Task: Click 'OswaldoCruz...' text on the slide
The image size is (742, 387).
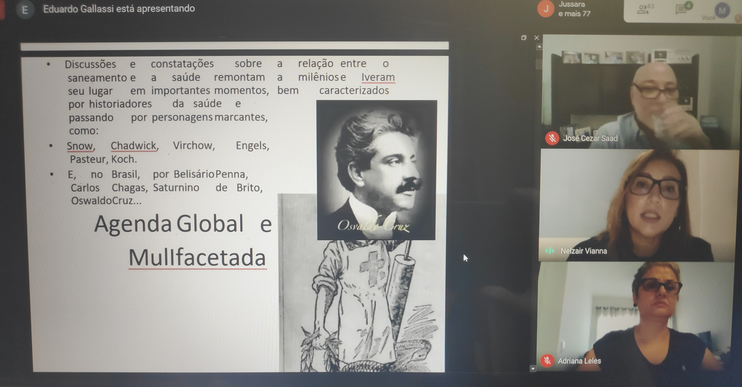Action: click(x=106, y=201)
